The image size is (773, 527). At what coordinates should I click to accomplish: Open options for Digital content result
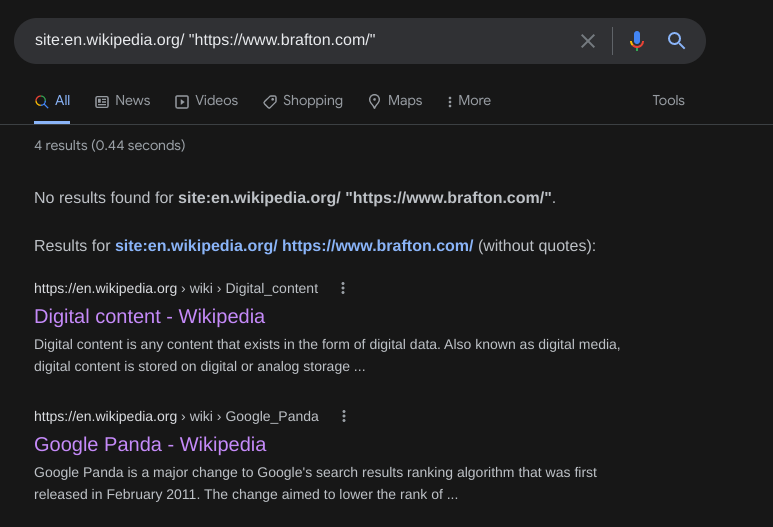[343, 288]
